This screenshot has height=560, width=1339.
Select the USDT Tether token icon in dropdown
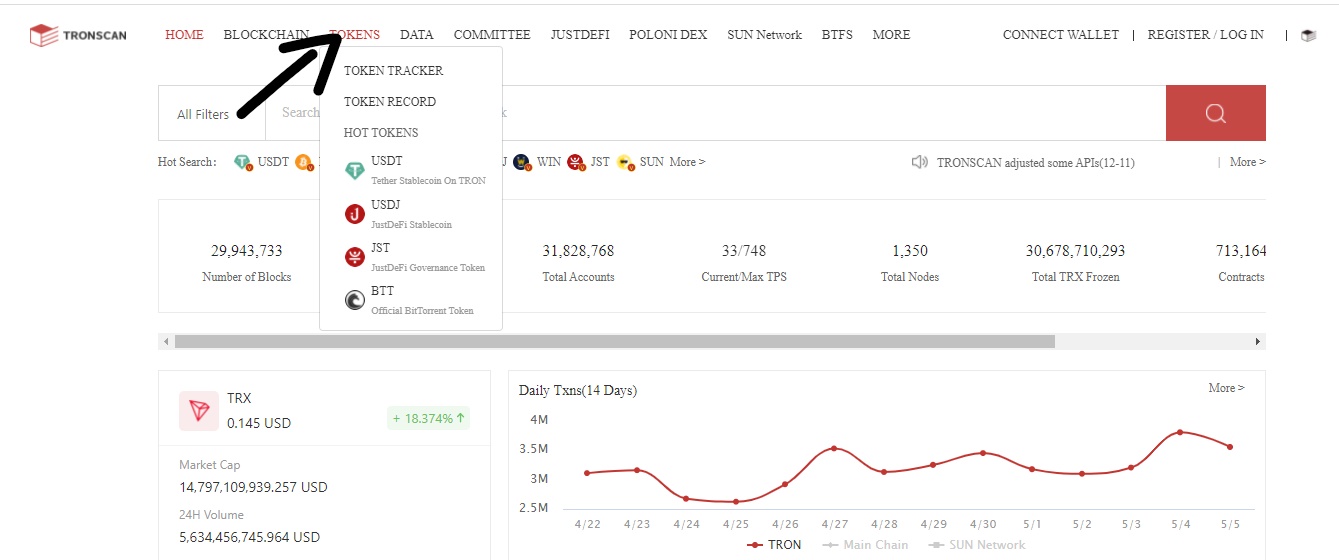(x=355, y=172)
